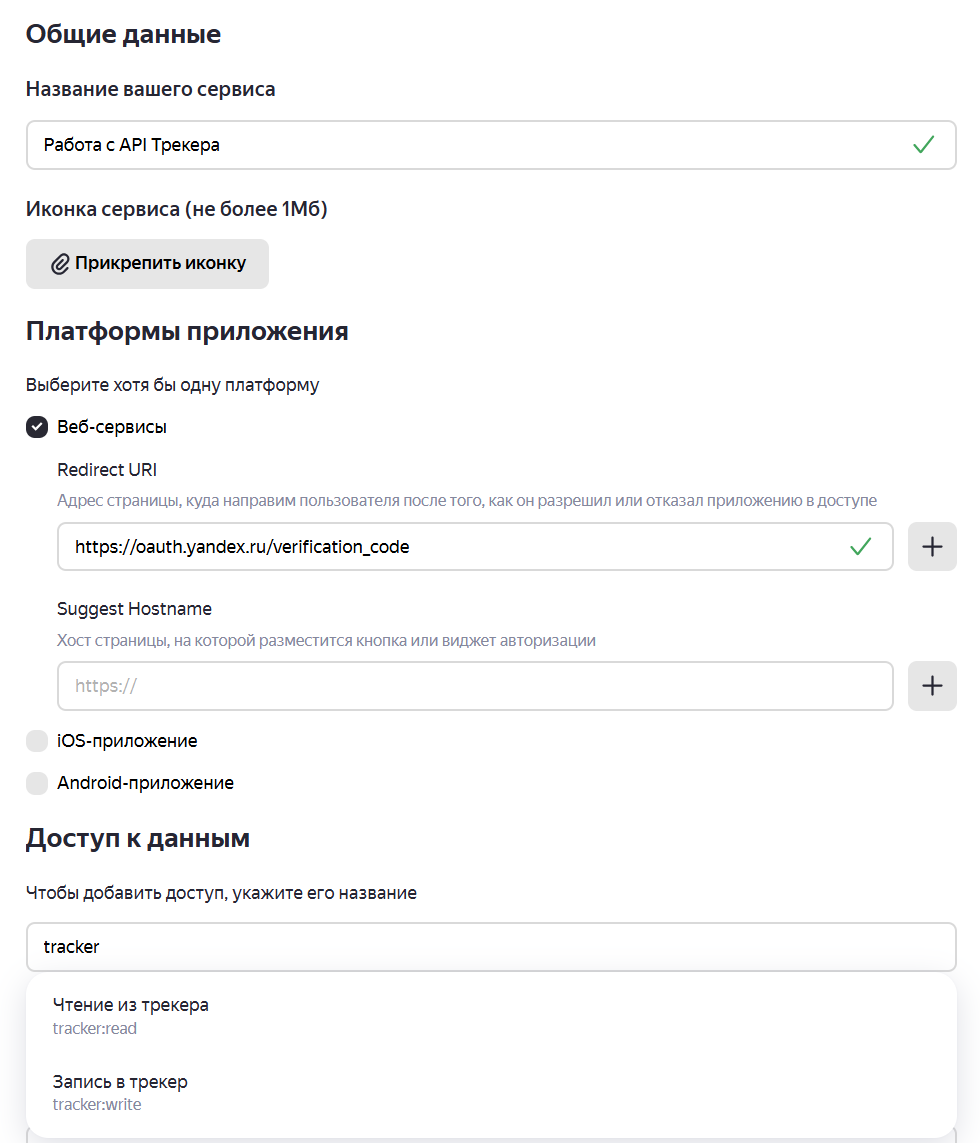Viewport: 980px width, 1143px height.
Task: Click green checkmark in Redirect URI field
Action: coord(861,546)
